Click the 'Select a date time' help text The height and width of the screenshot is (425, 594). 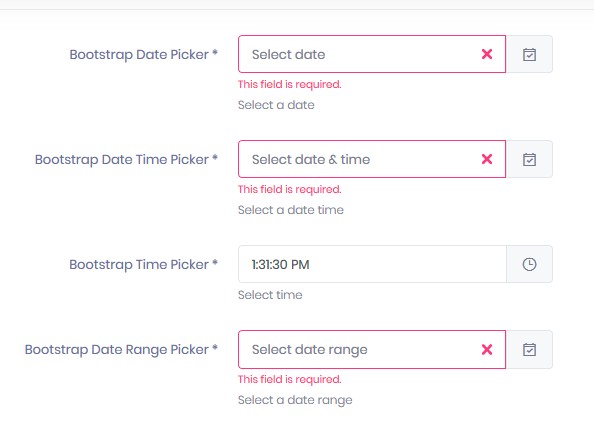click(x=291, y=210)
